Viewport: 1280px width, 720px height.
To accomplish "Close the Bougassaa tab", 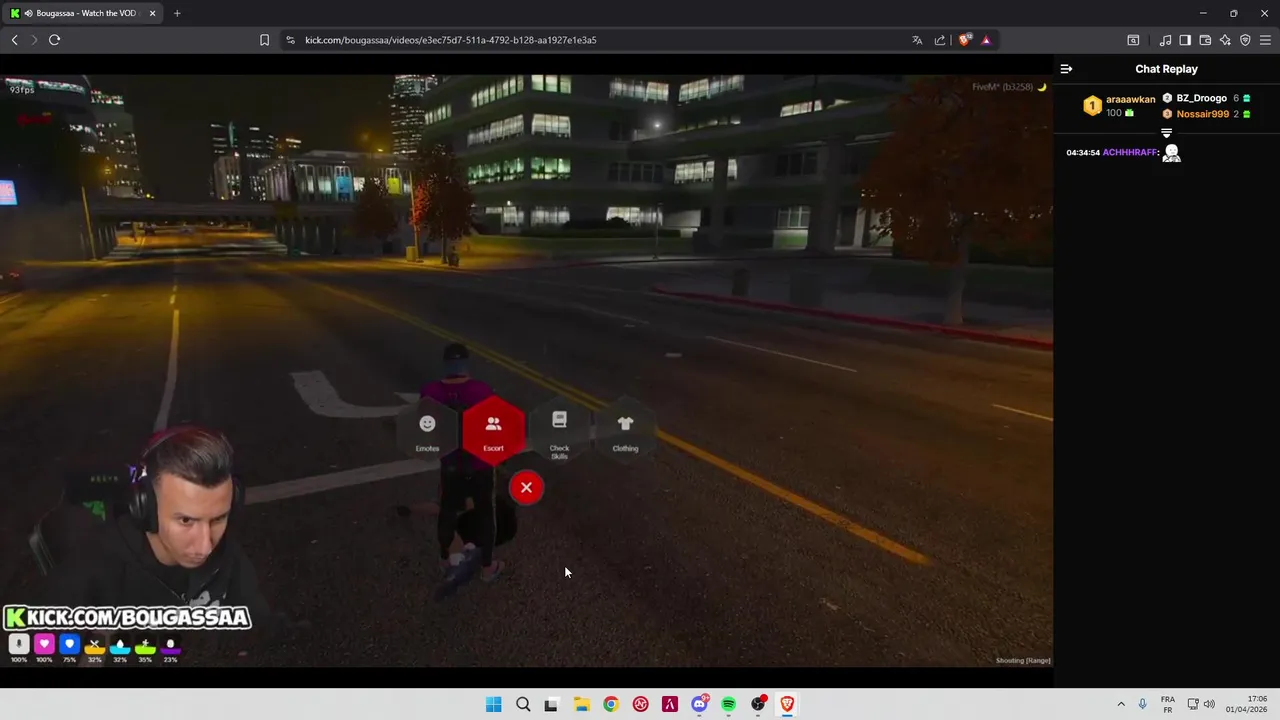I will [x=152, y=13].
